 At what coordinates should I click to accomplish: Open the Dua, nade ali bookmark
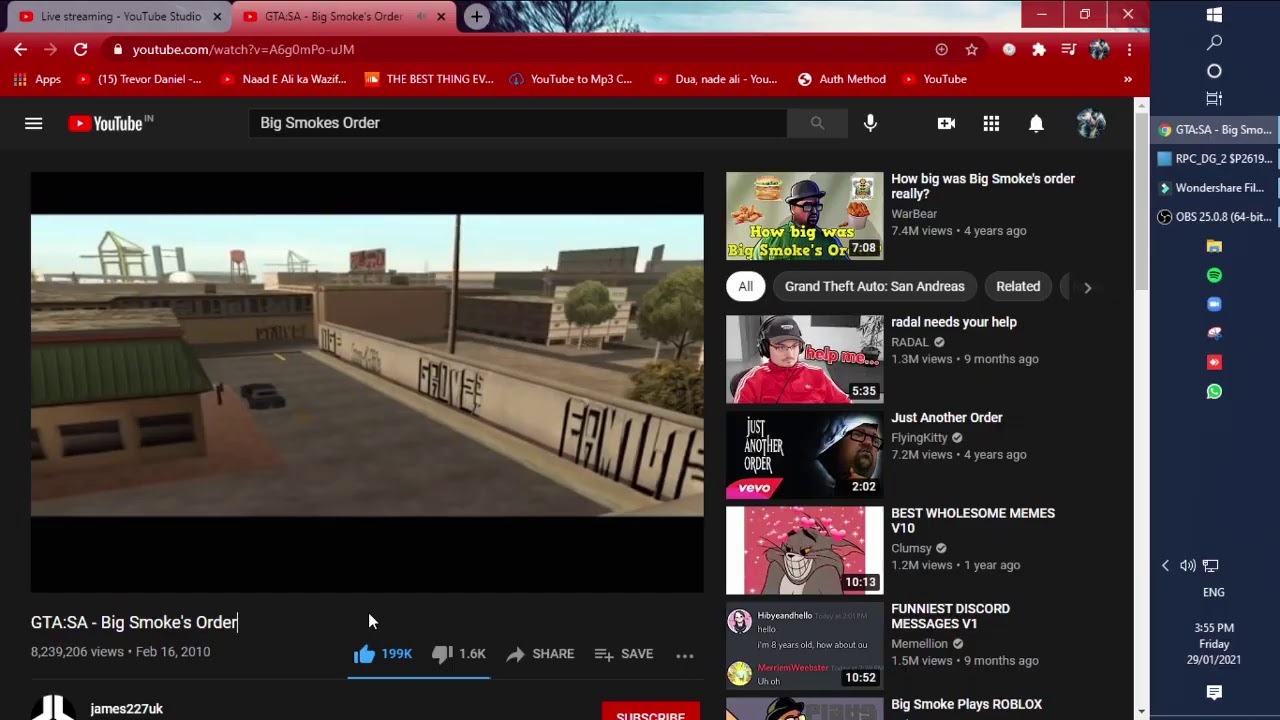(x=715, y=79)
